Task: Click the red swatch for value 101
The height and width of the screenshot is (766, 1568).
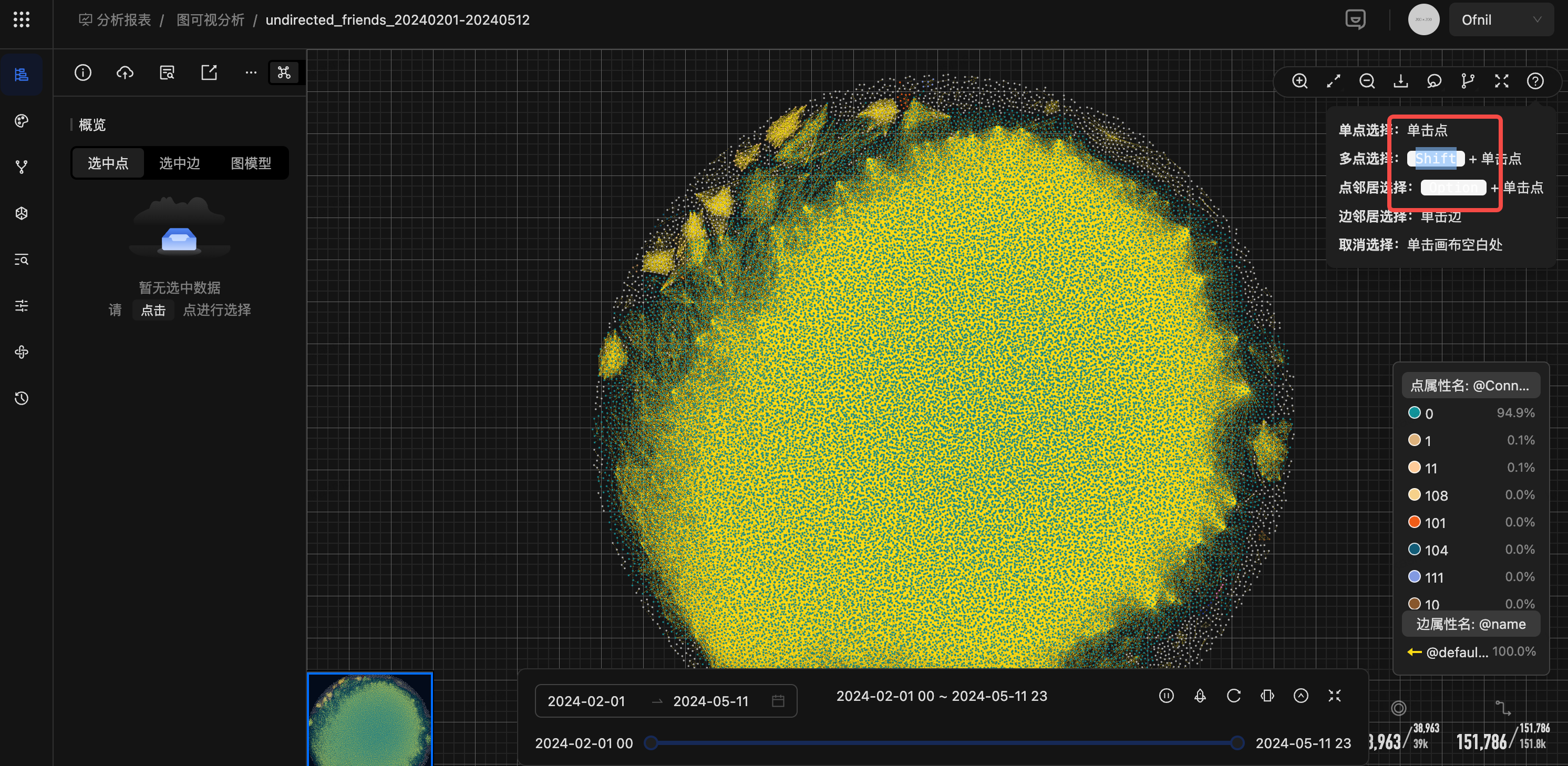Action: click(1414, 522)
